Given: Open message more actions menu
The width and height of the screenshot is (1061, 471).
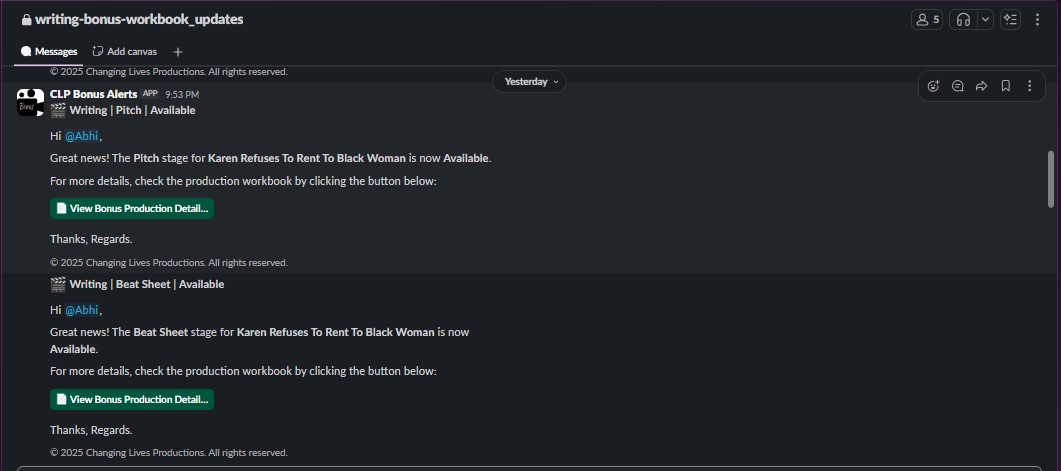Looking at the screenshot, I should click(x=1029, y=86).
